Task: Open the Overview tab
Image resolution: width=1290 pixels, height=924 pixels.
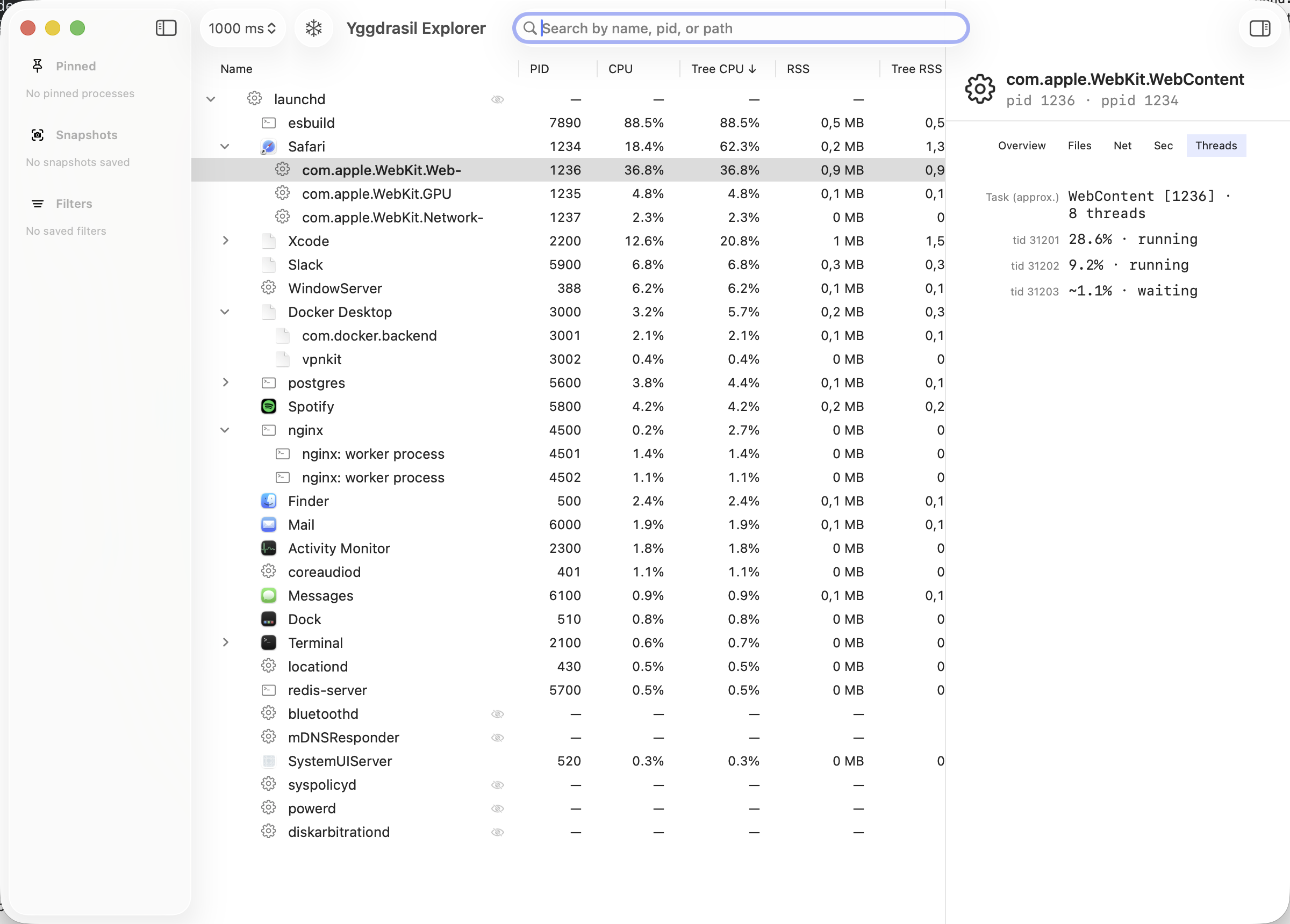Action: [x=1022, y=146]
